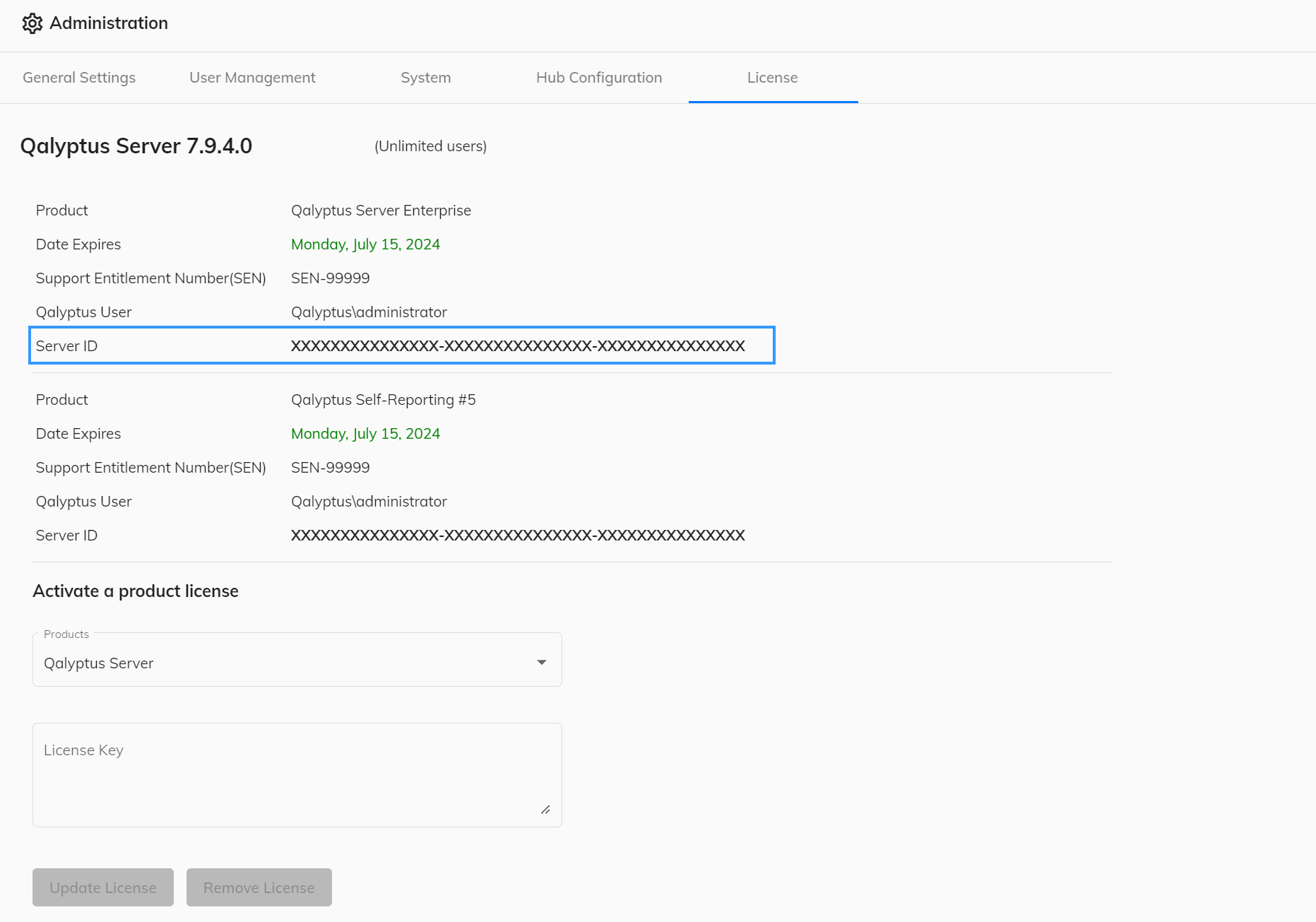Viewport: 1316px width, 922px height.
Task: Click the Qalyptus Server 7.9.4.0 heading
Action: (x=136, y=146)
